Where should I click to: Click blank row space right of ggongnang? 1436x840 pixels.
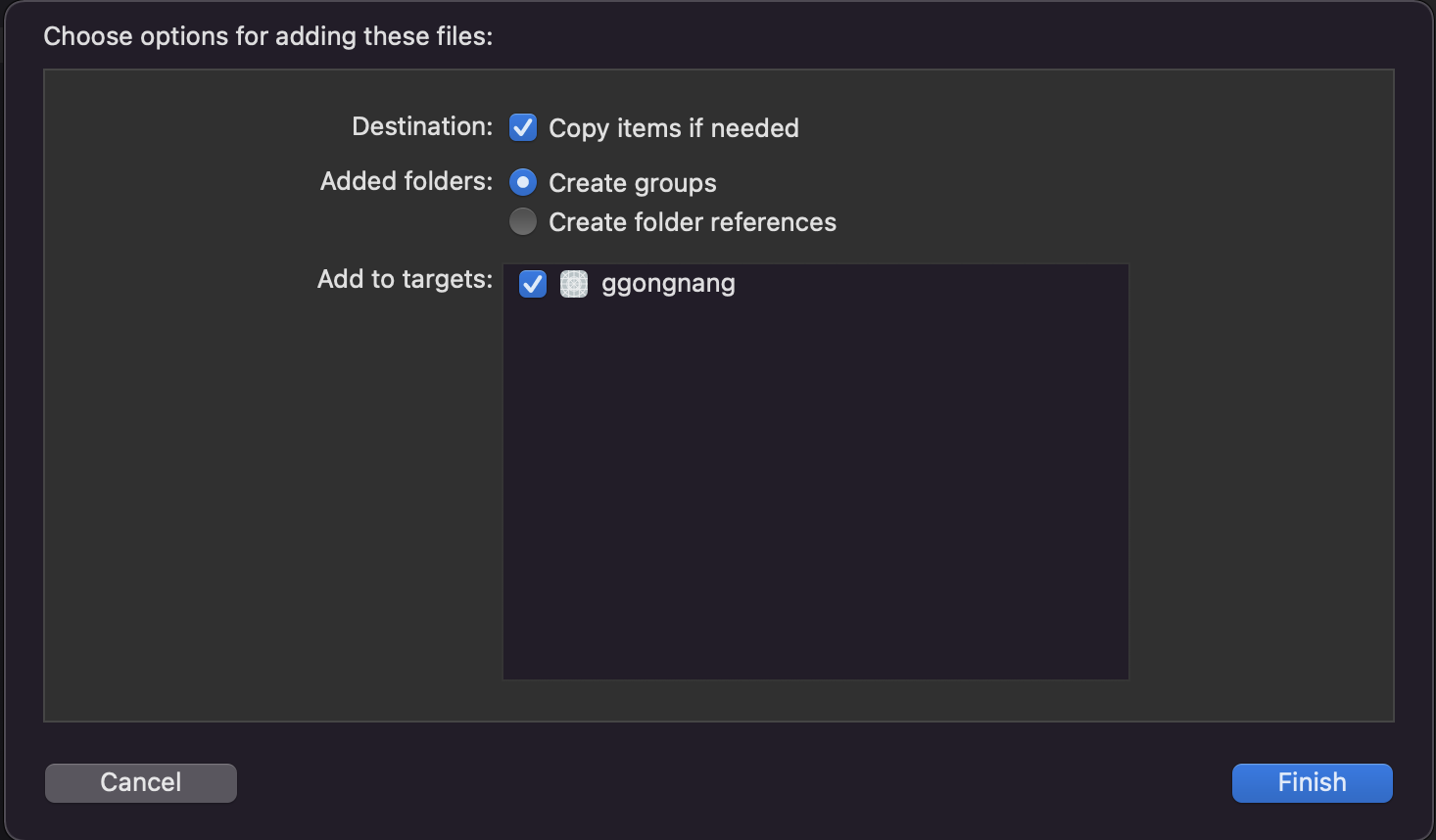[x=931, y=284]
